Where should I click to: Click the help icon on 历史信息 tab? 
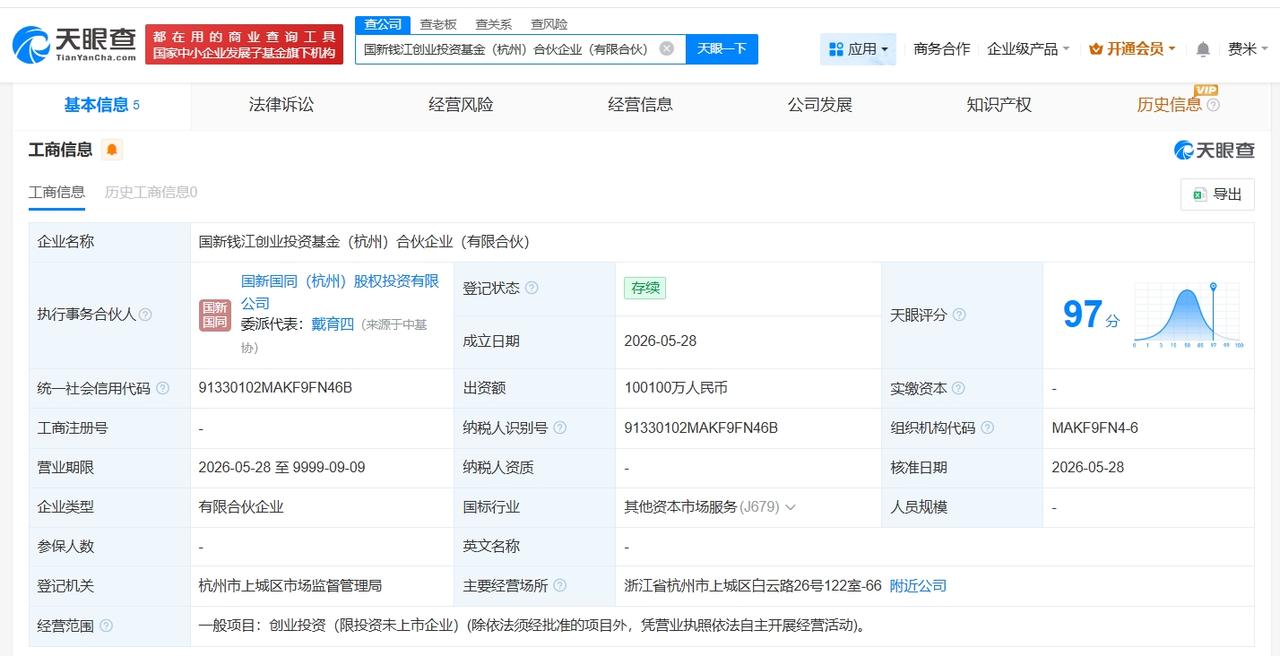coord(1213,105)
